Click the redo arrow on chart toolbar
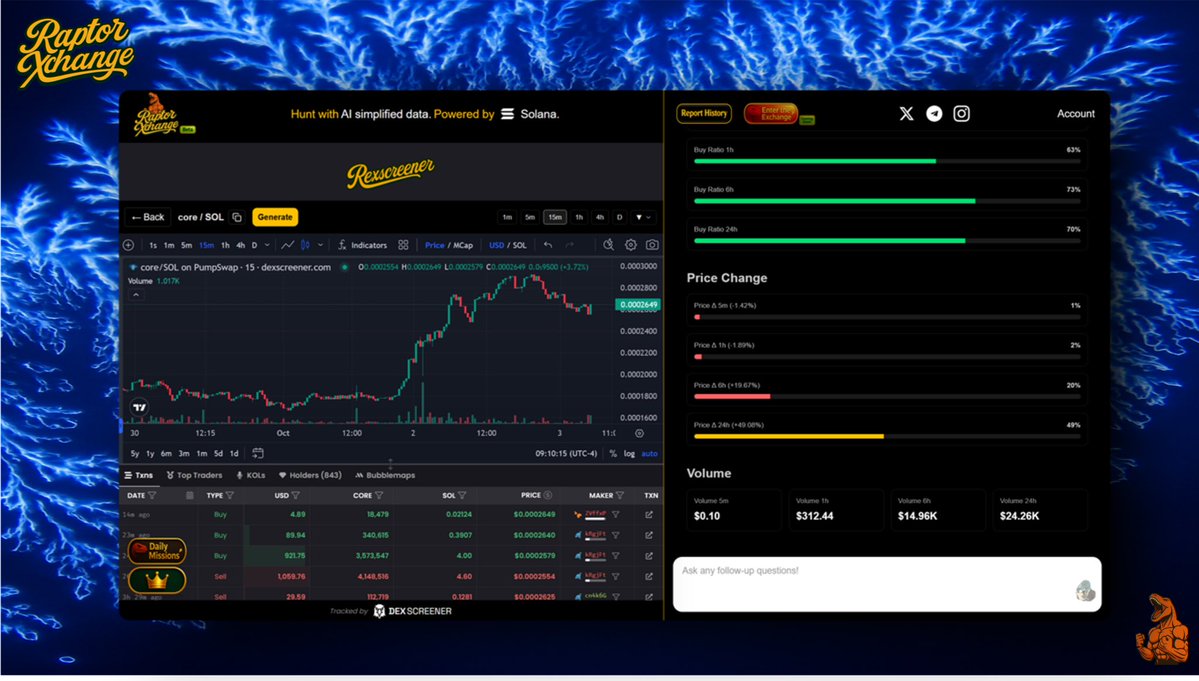Viewport: 1199px width, 681px height. coord(569,245)
